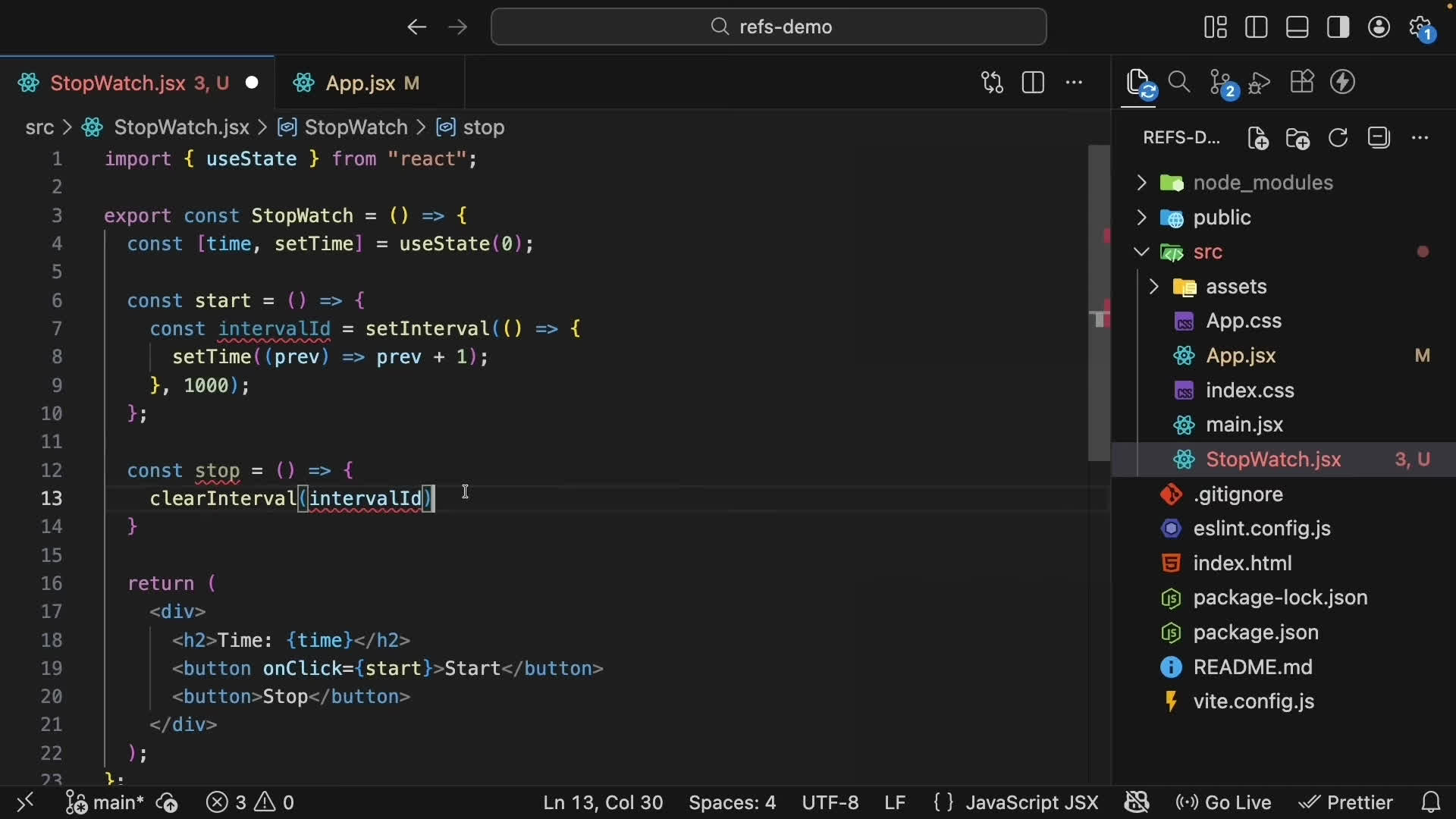Create a New File in explorer

[x=1260, y=139]
